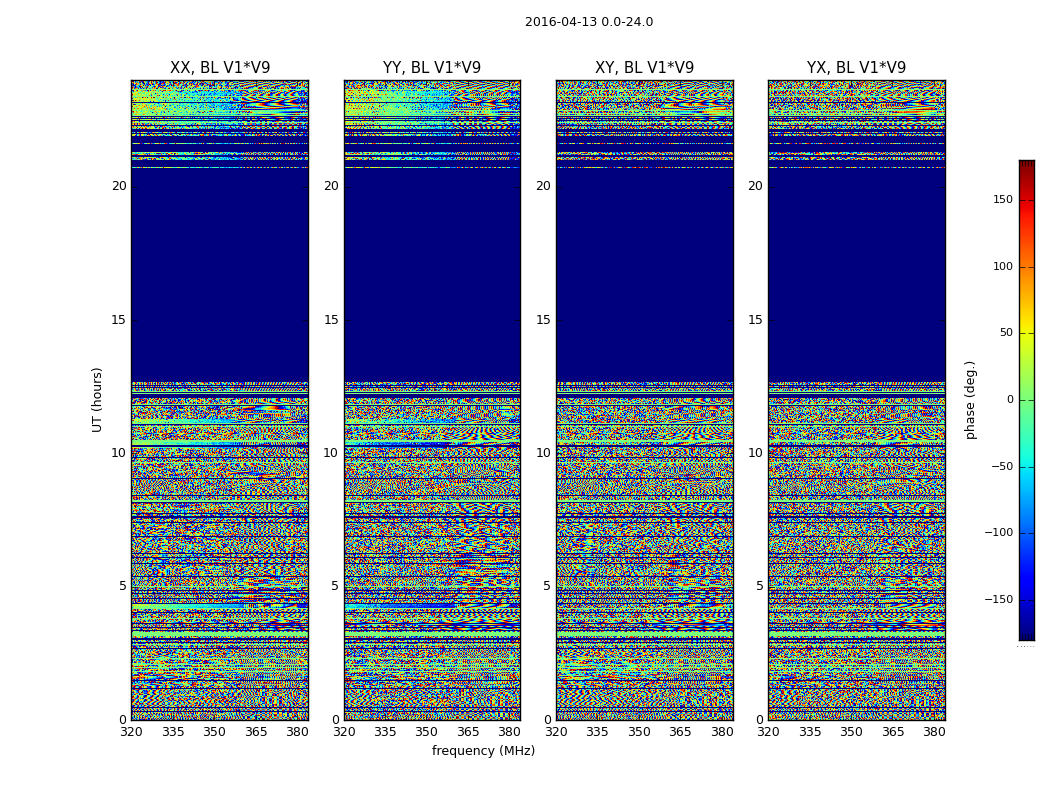Click the red top end of the colorbar
Image resolution: width=1050 pixels, height=800 pixels.
(x=1026, y=166)
